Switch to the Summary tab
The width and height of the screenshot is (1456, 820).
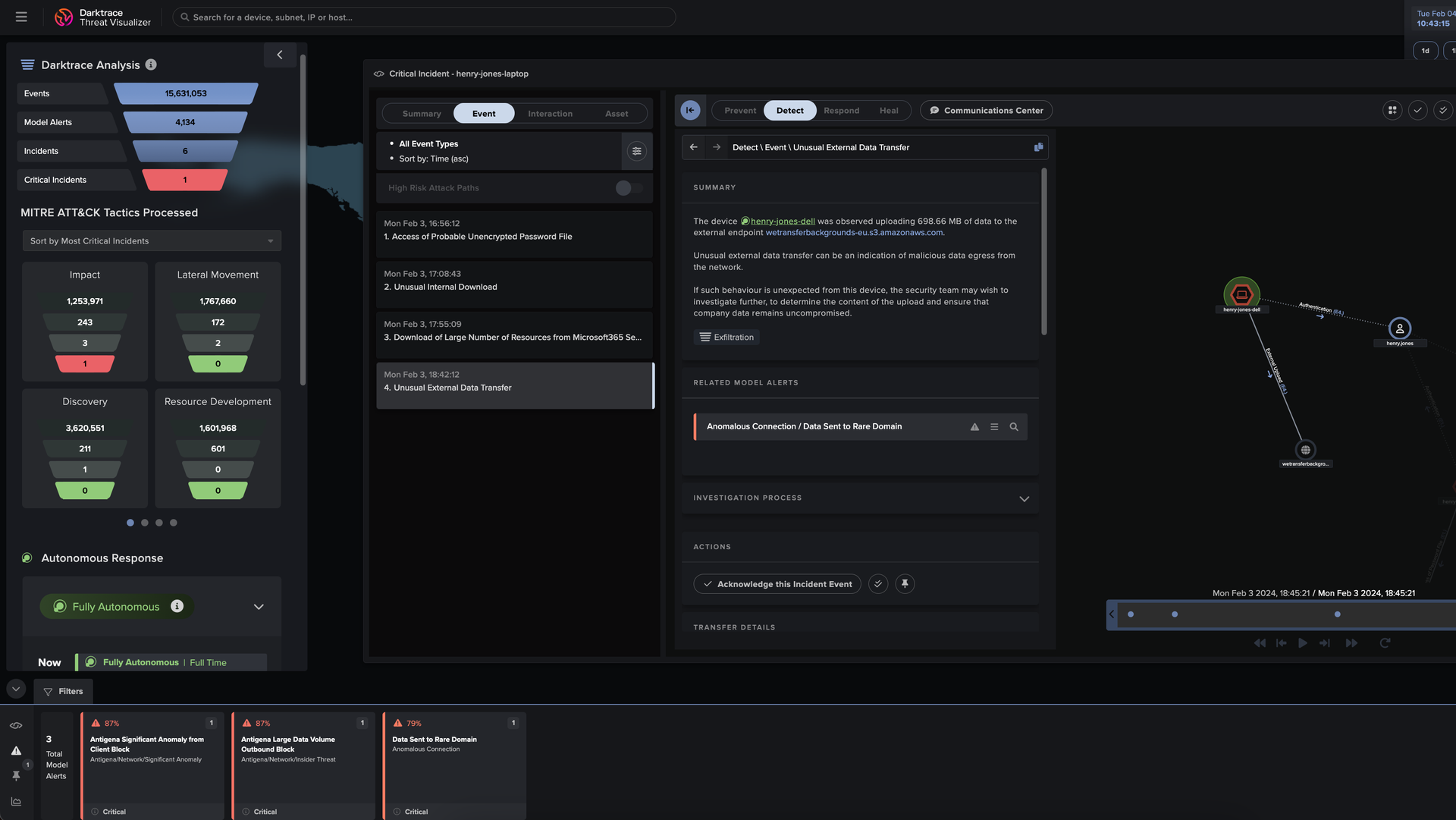click(422, 114)
